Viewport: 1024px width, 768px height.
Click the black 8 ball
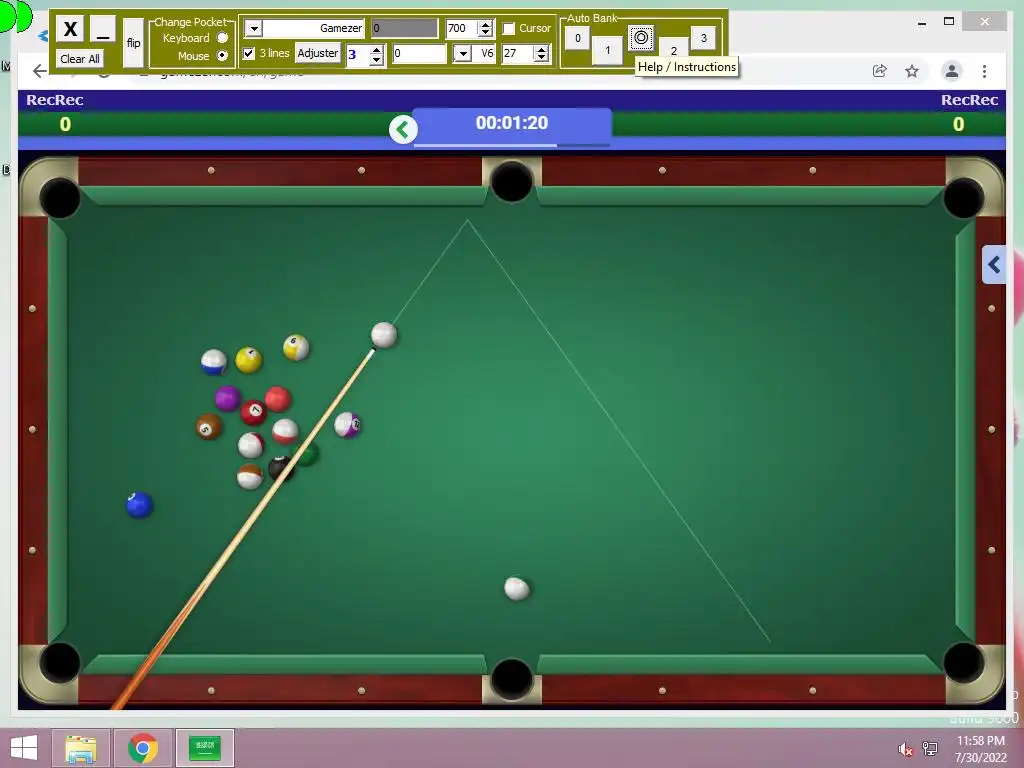click(281, 468)
